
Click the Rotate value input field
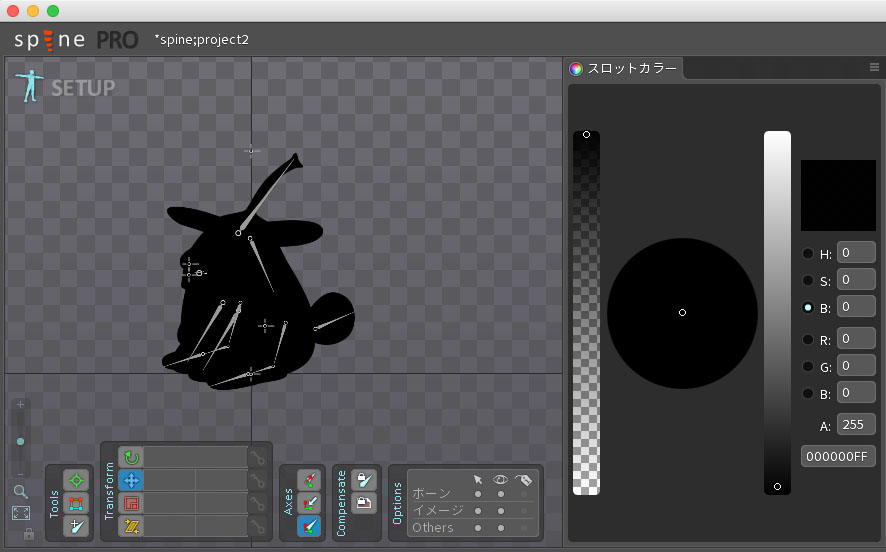(196, 457)
